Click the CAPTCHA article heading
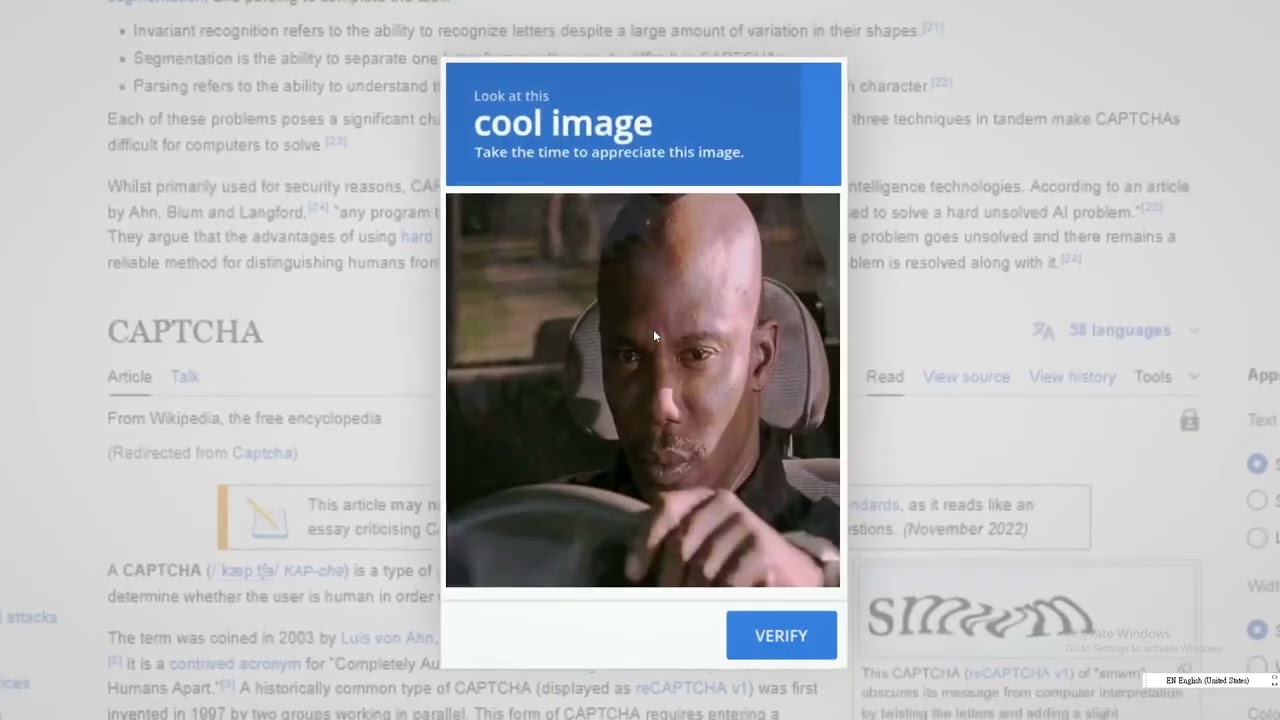This screenshot has width=1280, height=720. pos(185,331)
